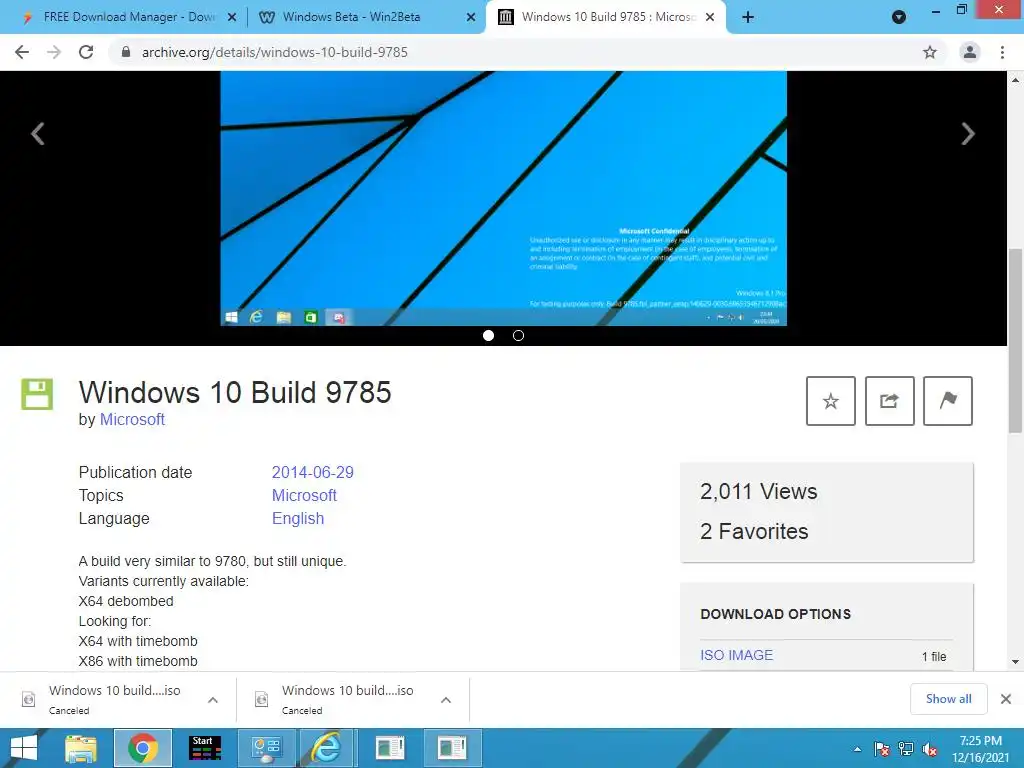1024x768 pixels.
Task: Open the Windows Start button
Action: tap(24, 748)
